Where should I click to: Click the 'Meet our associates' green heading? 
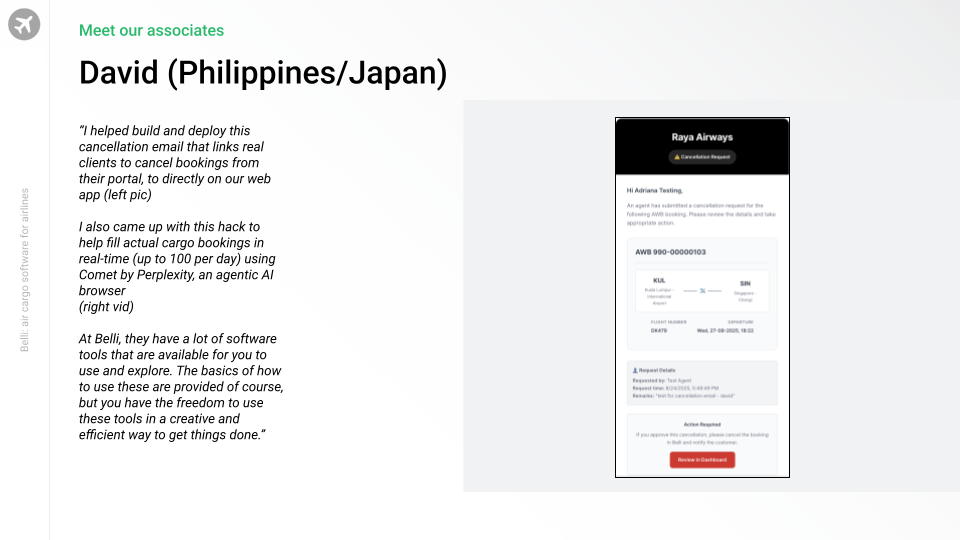tap(151, 30)
